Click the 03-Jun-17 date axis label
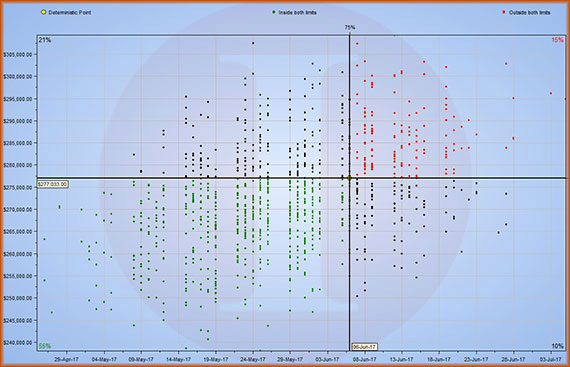 pos(327,359)
